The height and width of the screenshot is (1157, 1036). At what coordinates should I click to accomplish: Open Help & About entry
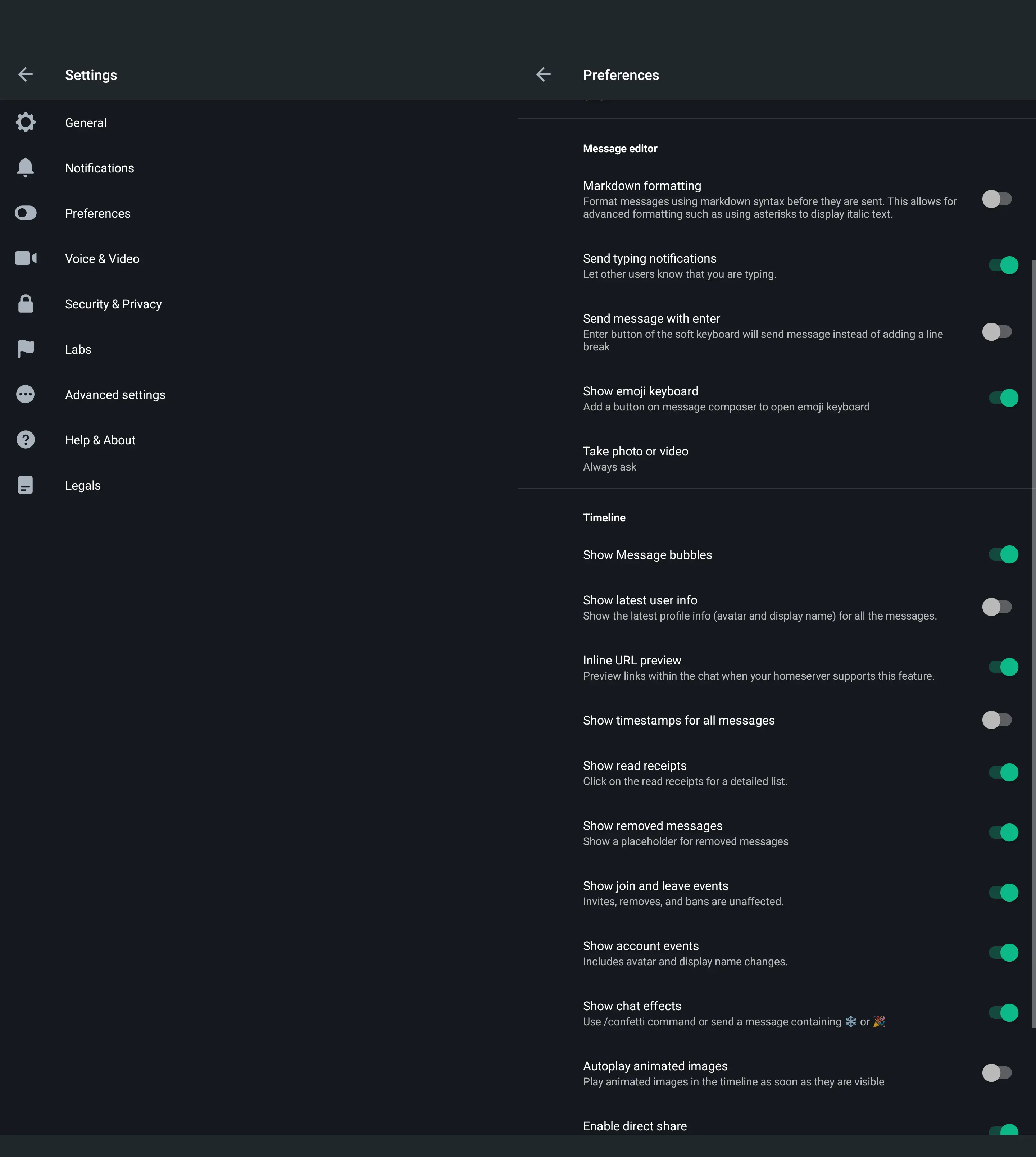point(259,440)
